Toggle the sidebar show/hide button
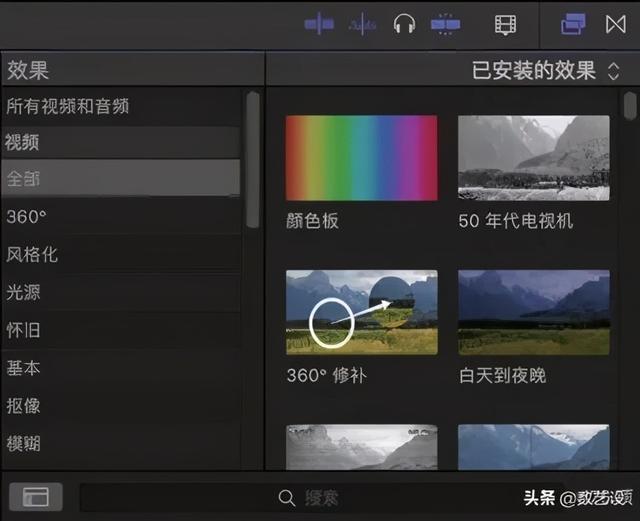 (36, 497)
